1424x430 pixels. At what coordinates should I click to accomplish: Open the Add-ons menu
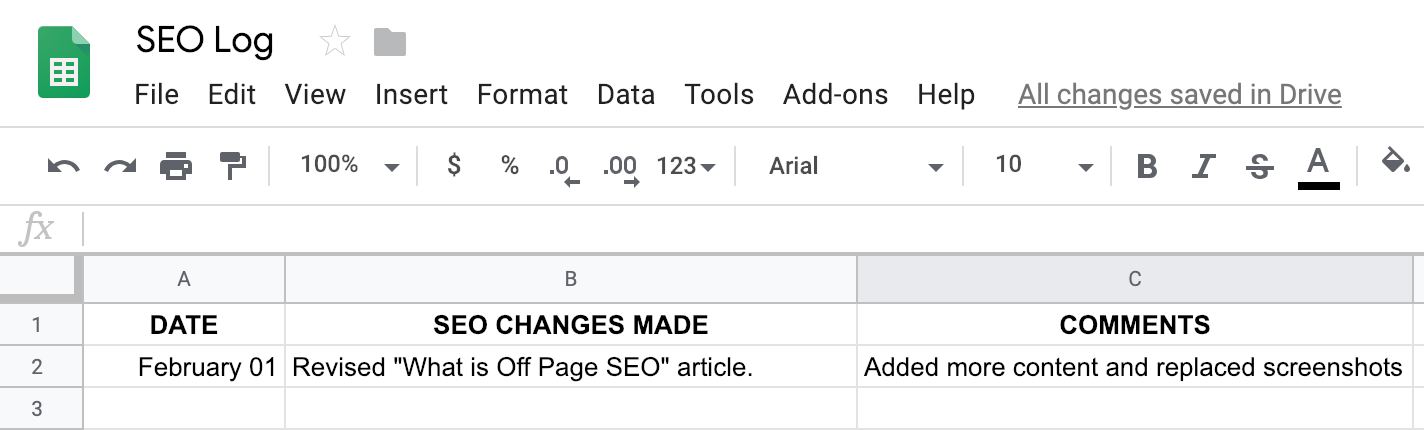(x=835, y=95)
